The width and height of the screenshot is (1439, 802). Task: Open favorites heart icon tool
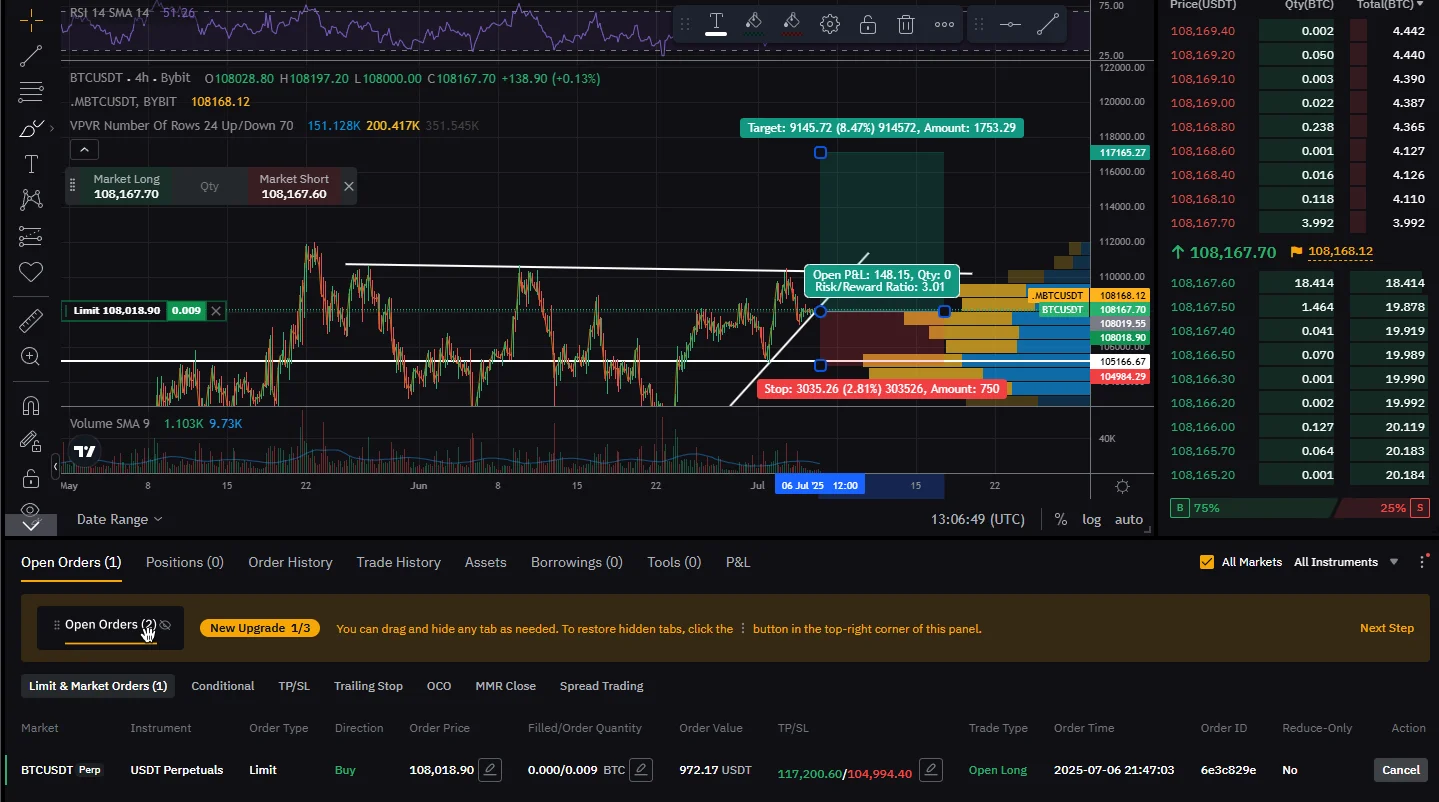(x=31, y=271)
